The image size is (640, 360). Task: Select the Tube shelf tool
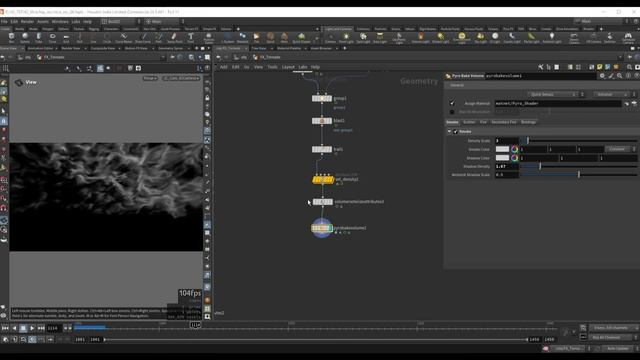(x=38, y=38)
